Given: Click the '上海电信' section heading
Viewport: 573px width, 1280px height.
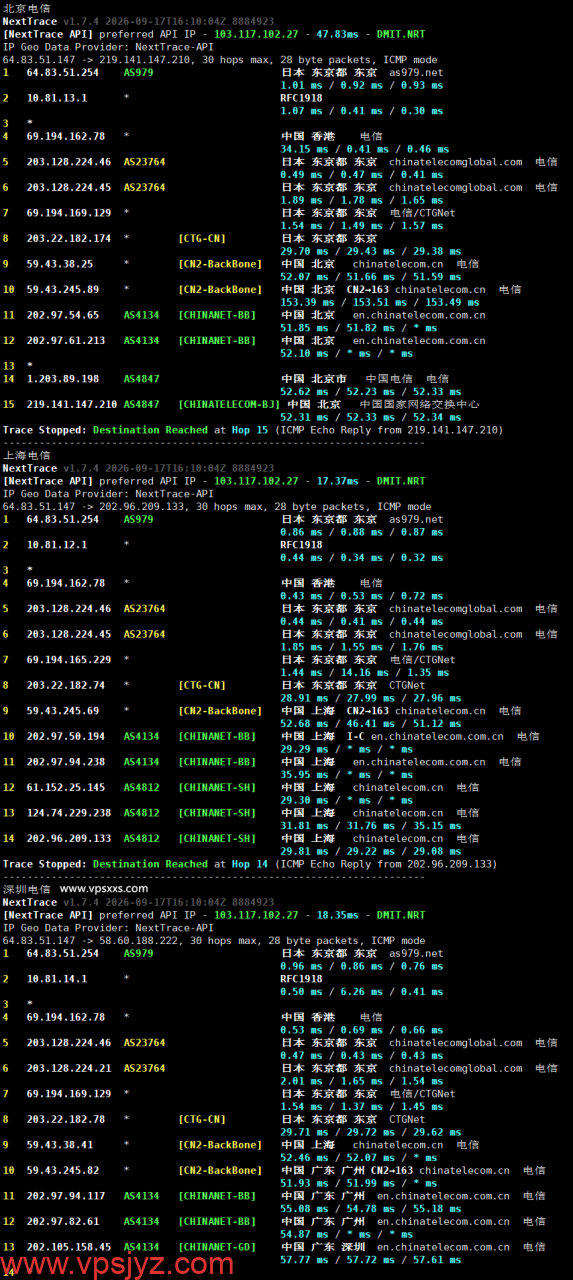Looking at the screenshot, I should click(x=26, y=455).
